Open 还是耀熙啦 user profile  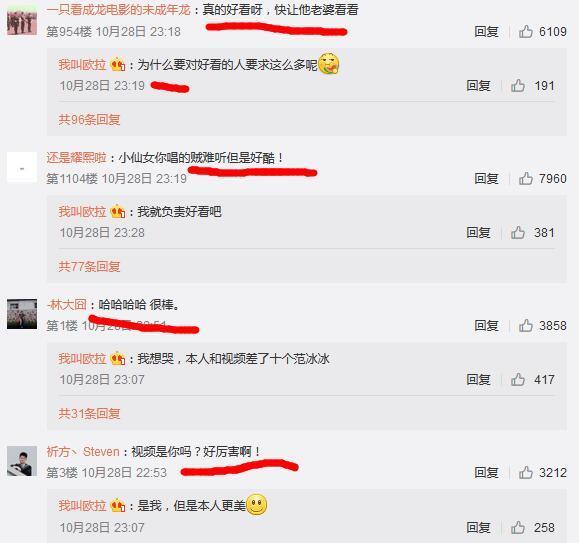coord(76,158)
